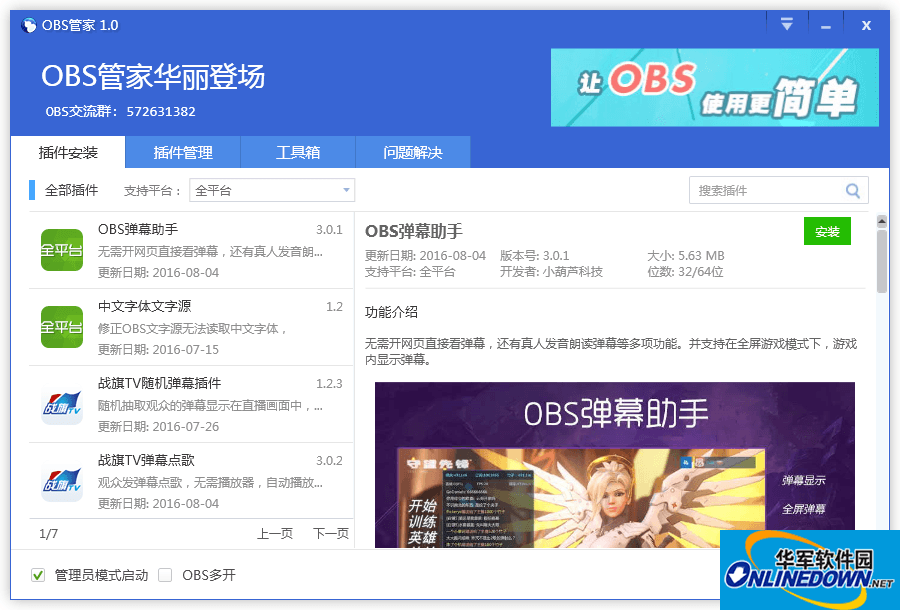
Task: Open the 问题解决 tab
Action: click(x=413, y=152)
